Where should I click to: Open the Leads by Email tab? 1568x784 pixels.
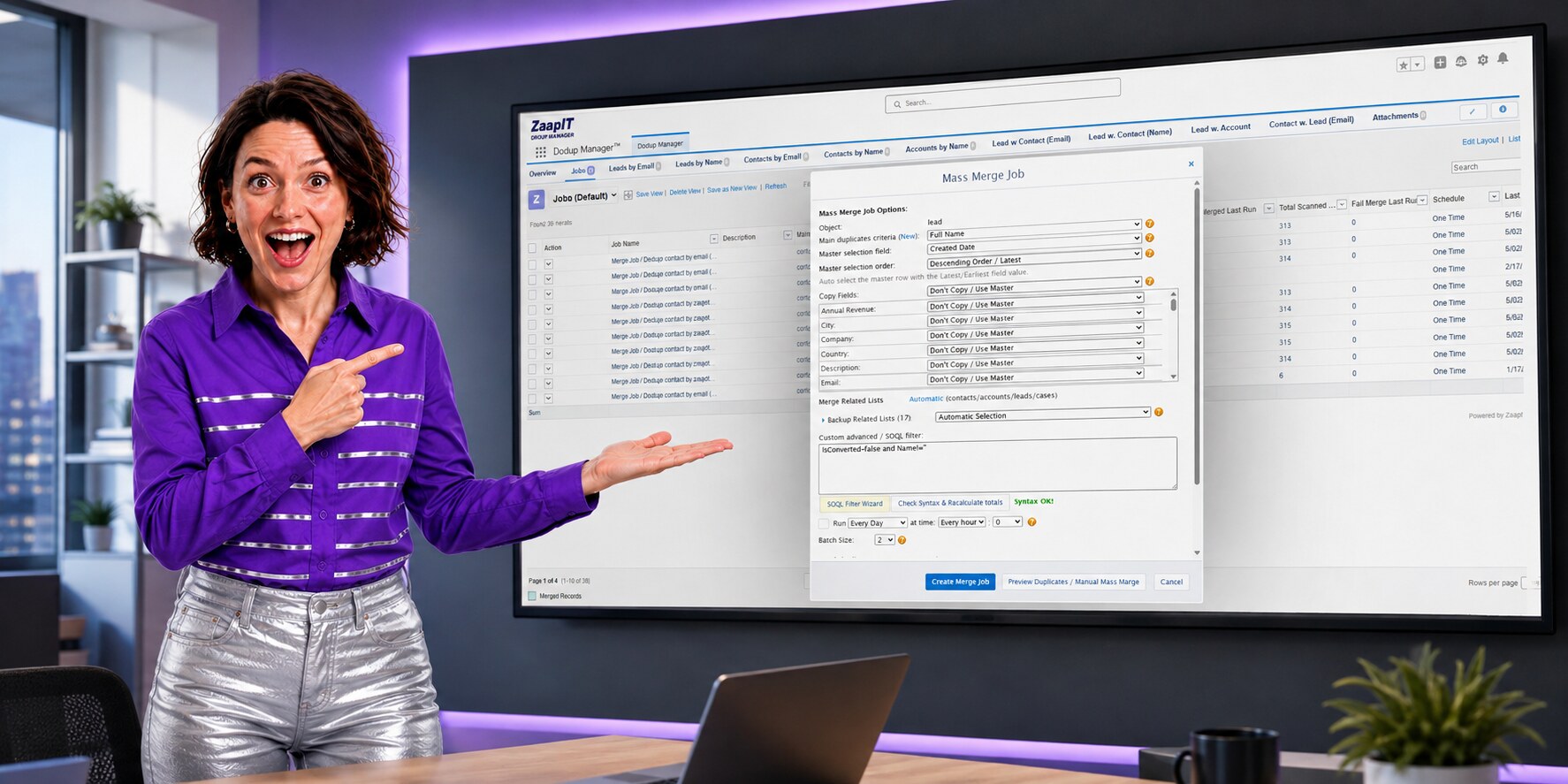[x=635, y=167]
